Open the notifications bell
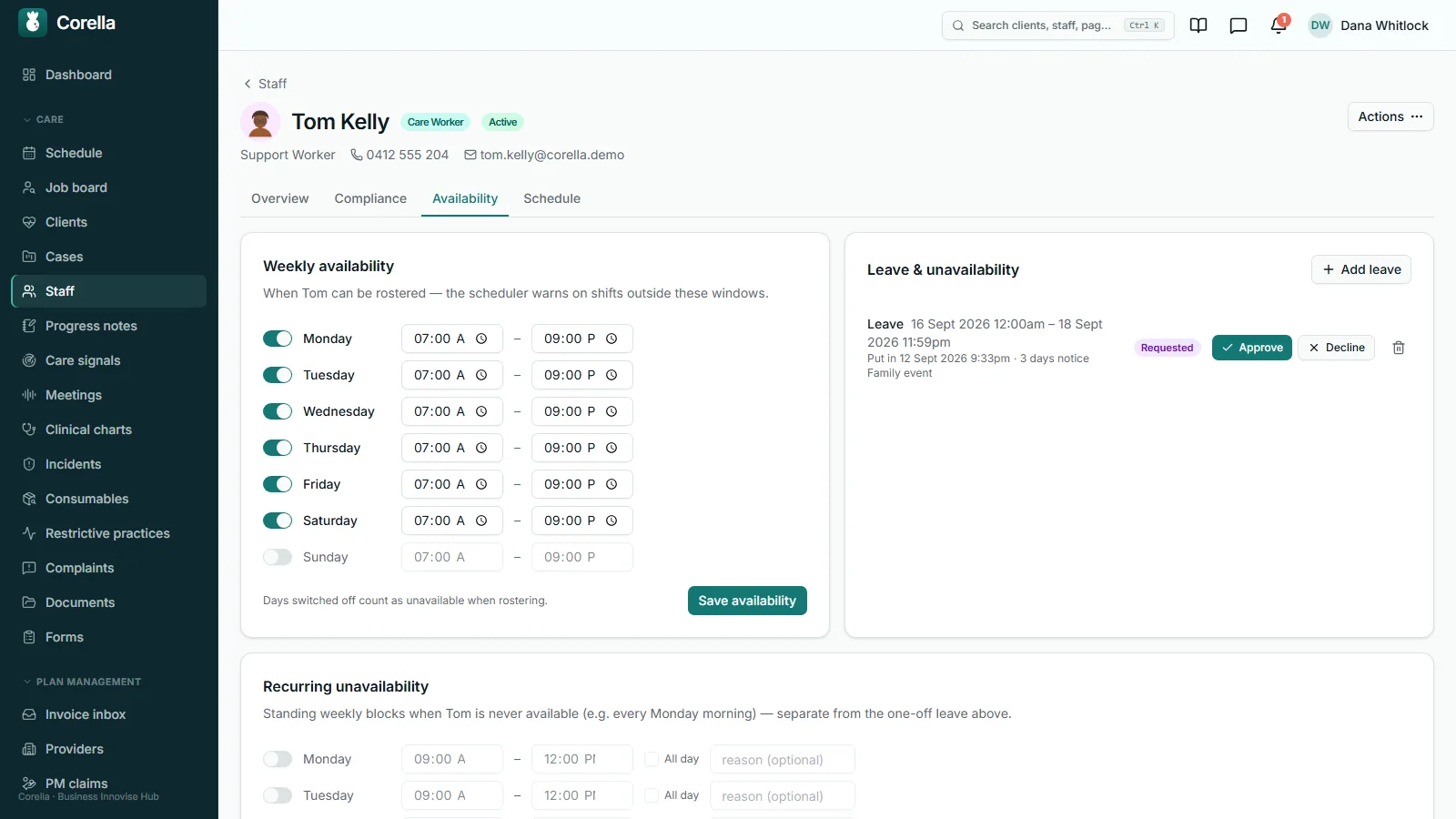Viewport: 1456px width, 819px height. click(1279, 25)
